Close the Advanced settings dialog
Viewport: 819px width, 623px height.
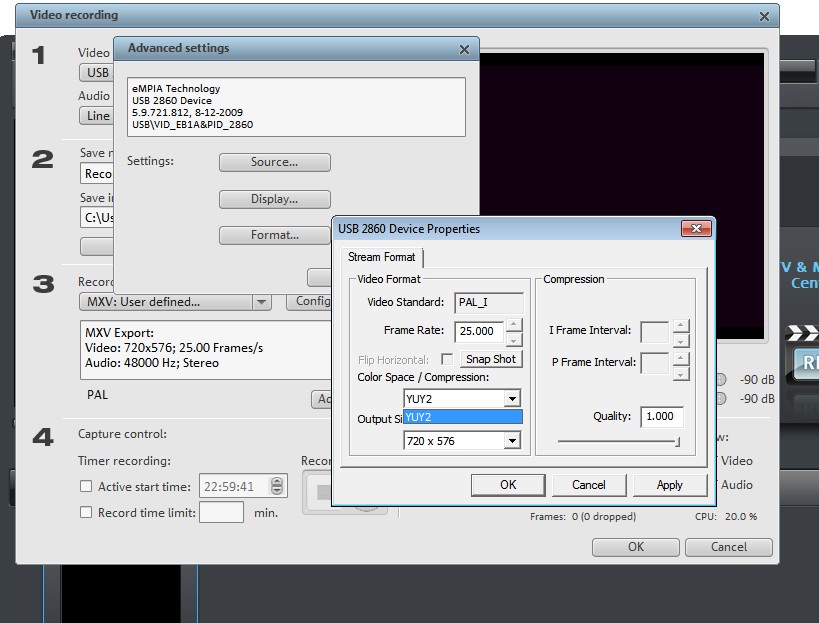[x=464, y=50]
